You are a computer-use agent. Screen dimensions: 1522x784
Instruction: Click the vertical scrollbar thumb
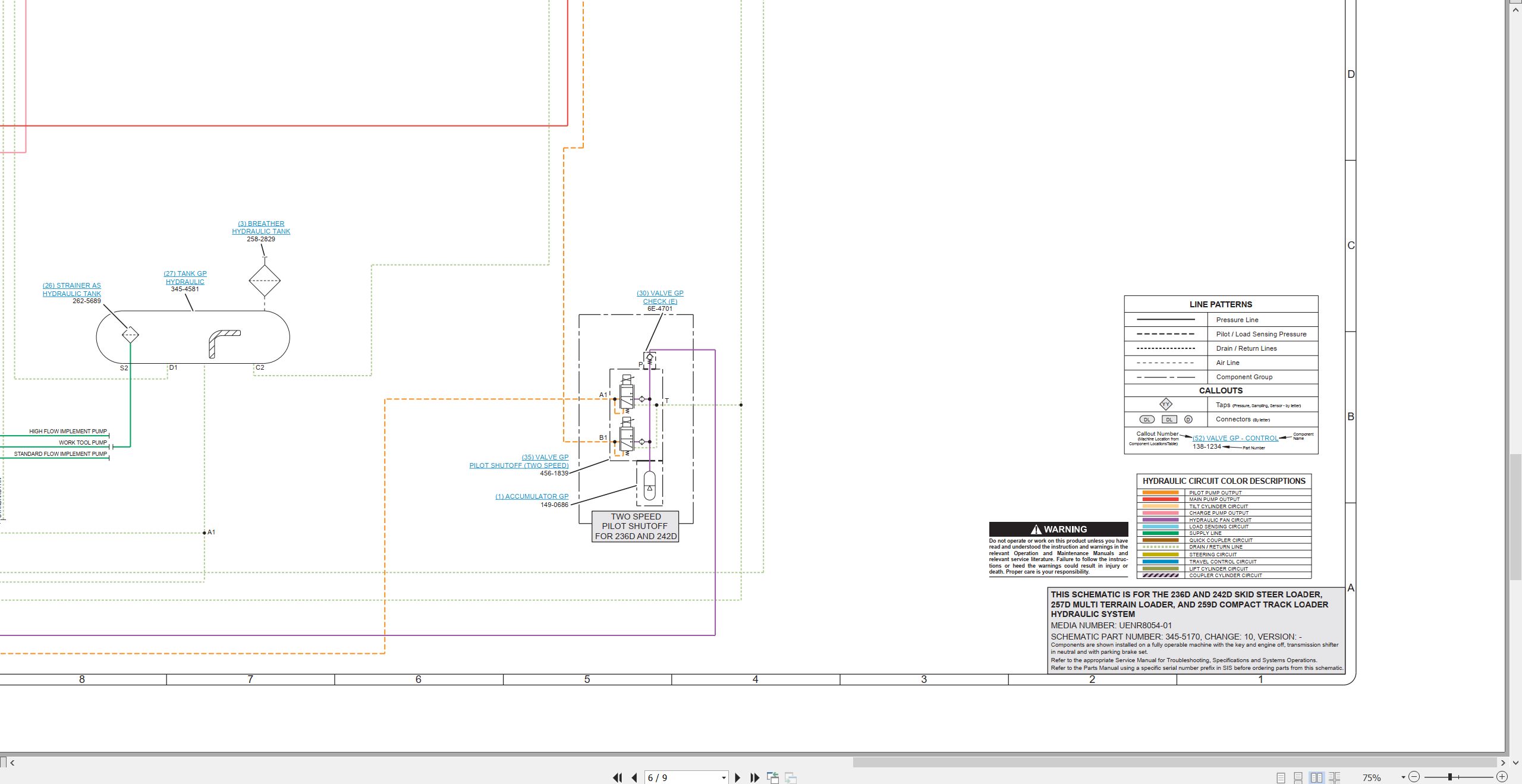point(1515,517)
